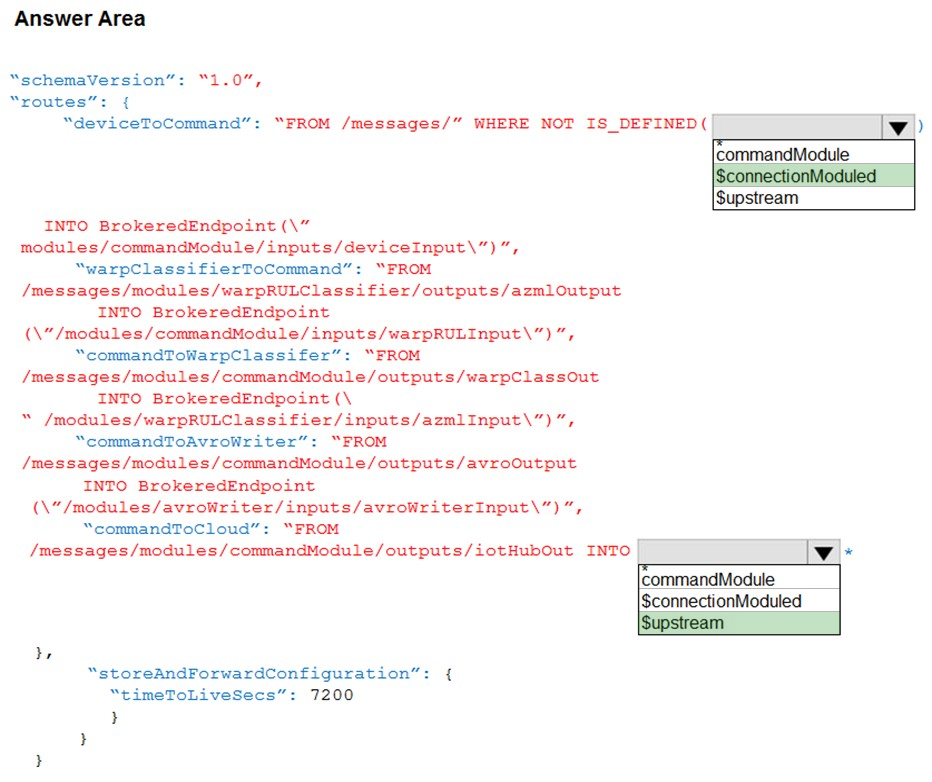Click the Answer Area heading
The width and height of the screenshot is (932, 782).
coord(80,18)
